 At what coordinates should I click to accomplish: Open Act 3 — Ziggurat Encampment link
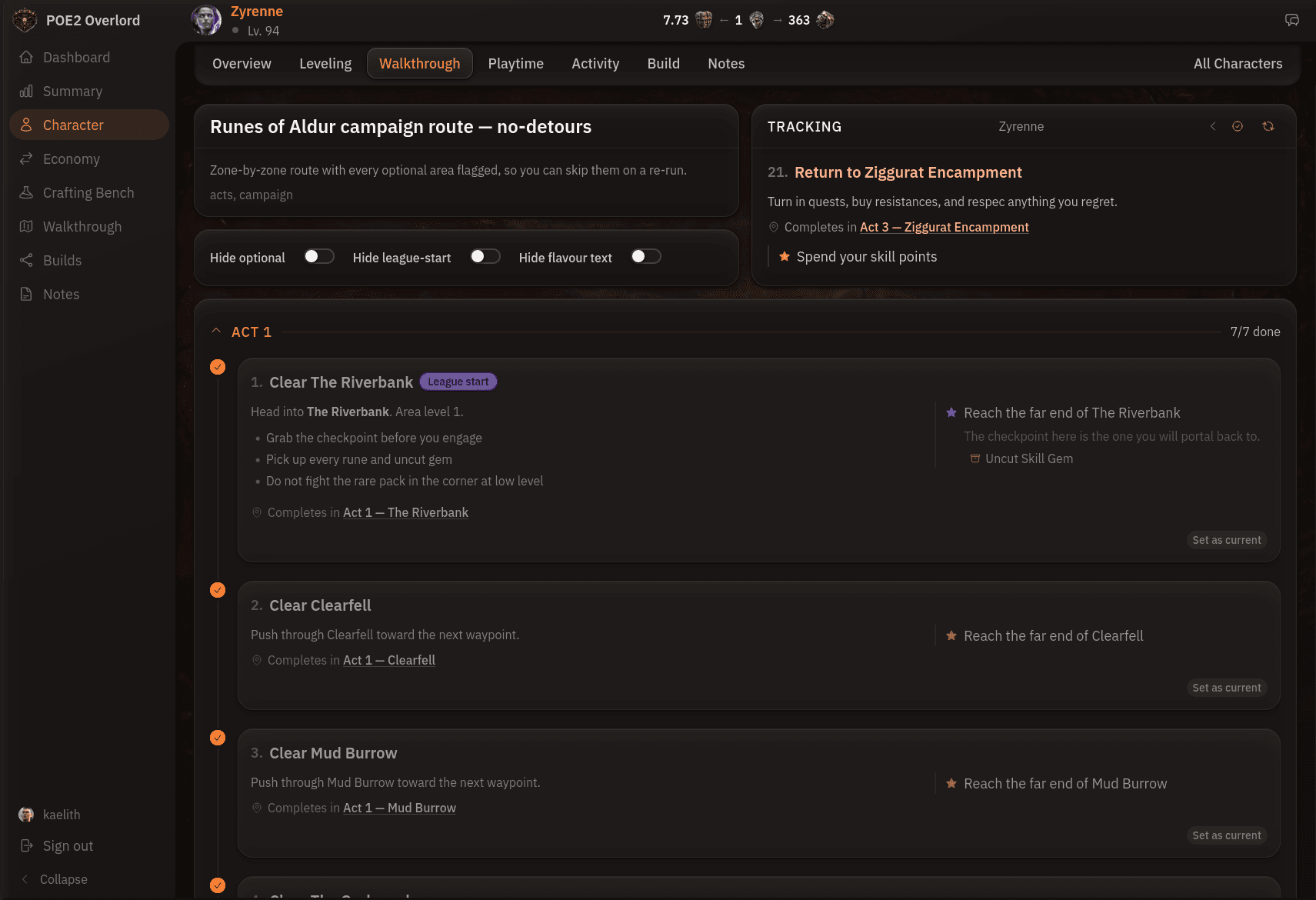[944, 227]
